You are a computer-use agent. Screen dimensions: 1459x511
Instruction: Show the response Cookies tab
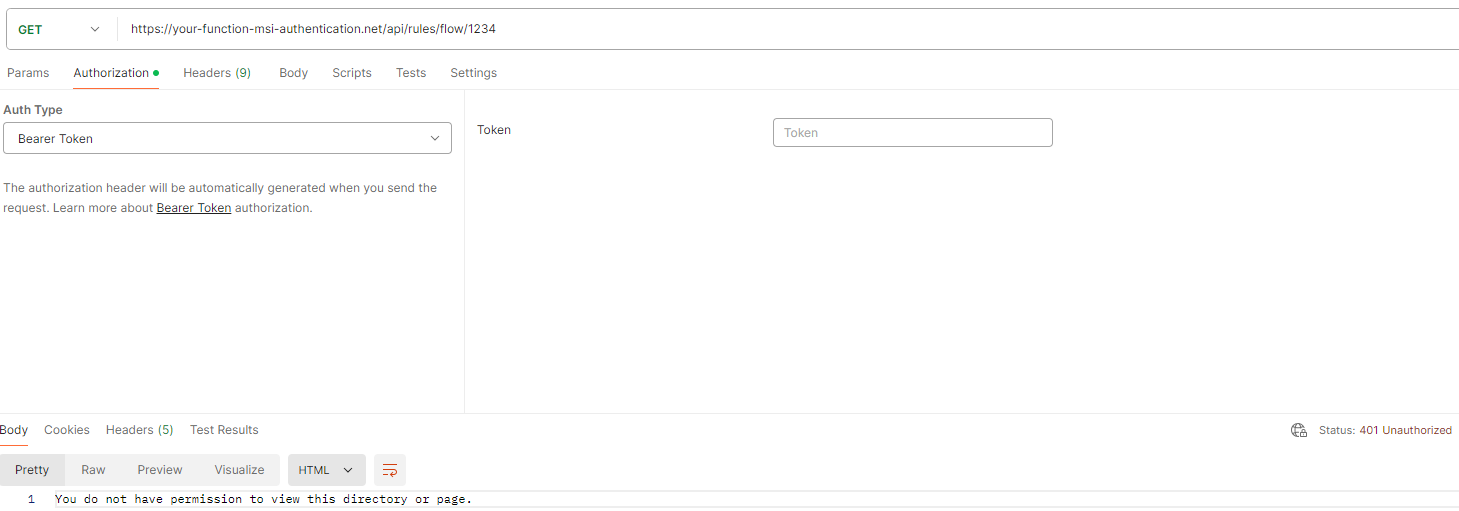pos(67,430)
